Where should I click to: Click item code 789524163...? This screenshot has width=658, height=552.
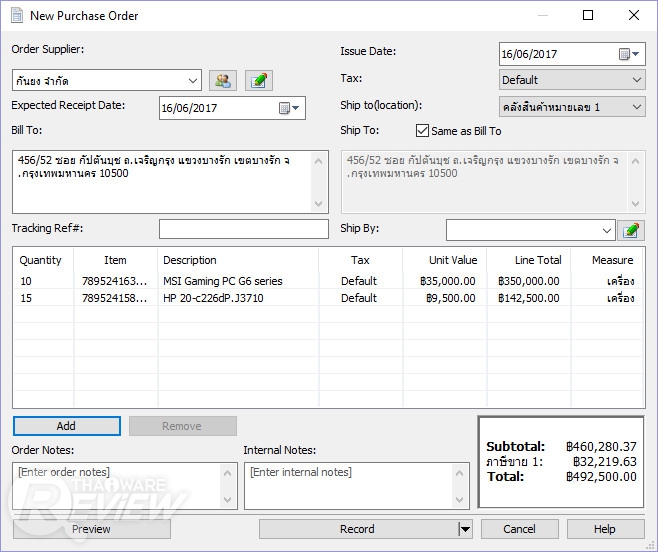(114, 281)
